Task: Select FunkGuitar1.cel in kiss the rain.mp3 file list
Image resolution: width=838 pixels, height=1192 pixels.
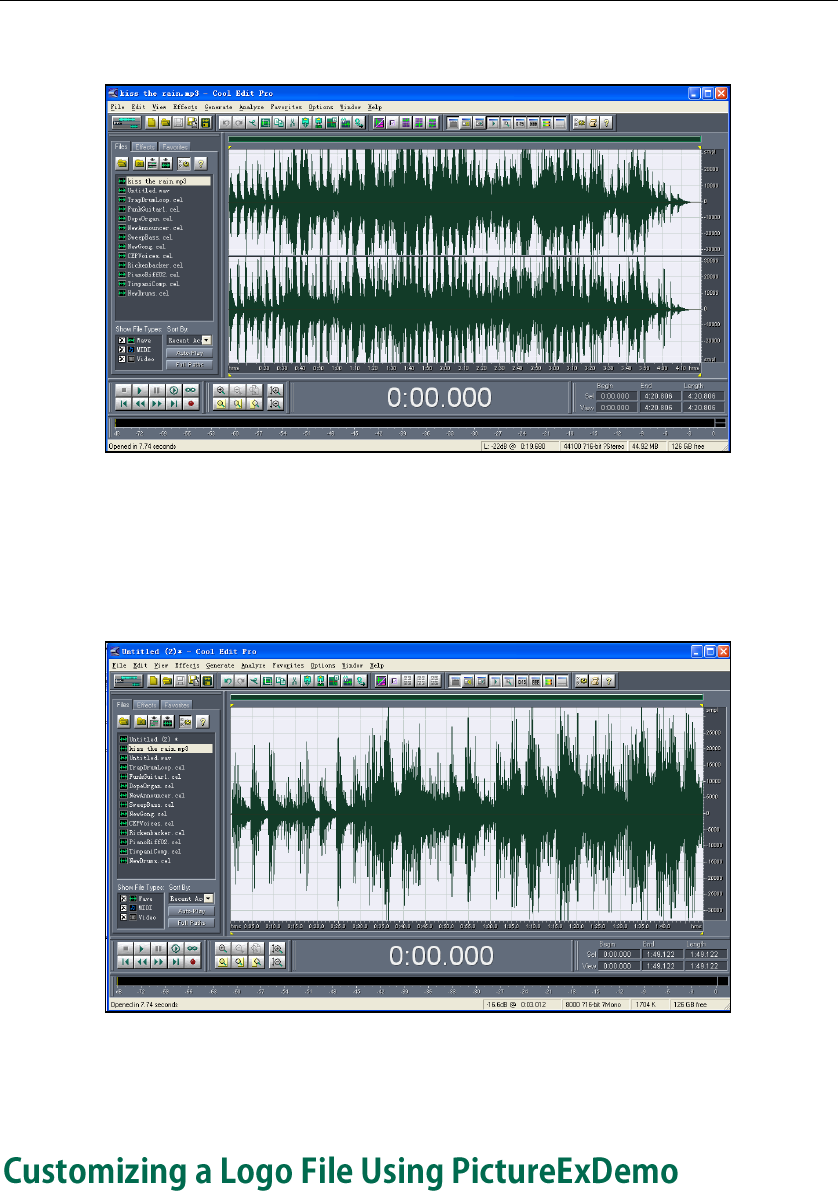Action: [x=153, y=209]
